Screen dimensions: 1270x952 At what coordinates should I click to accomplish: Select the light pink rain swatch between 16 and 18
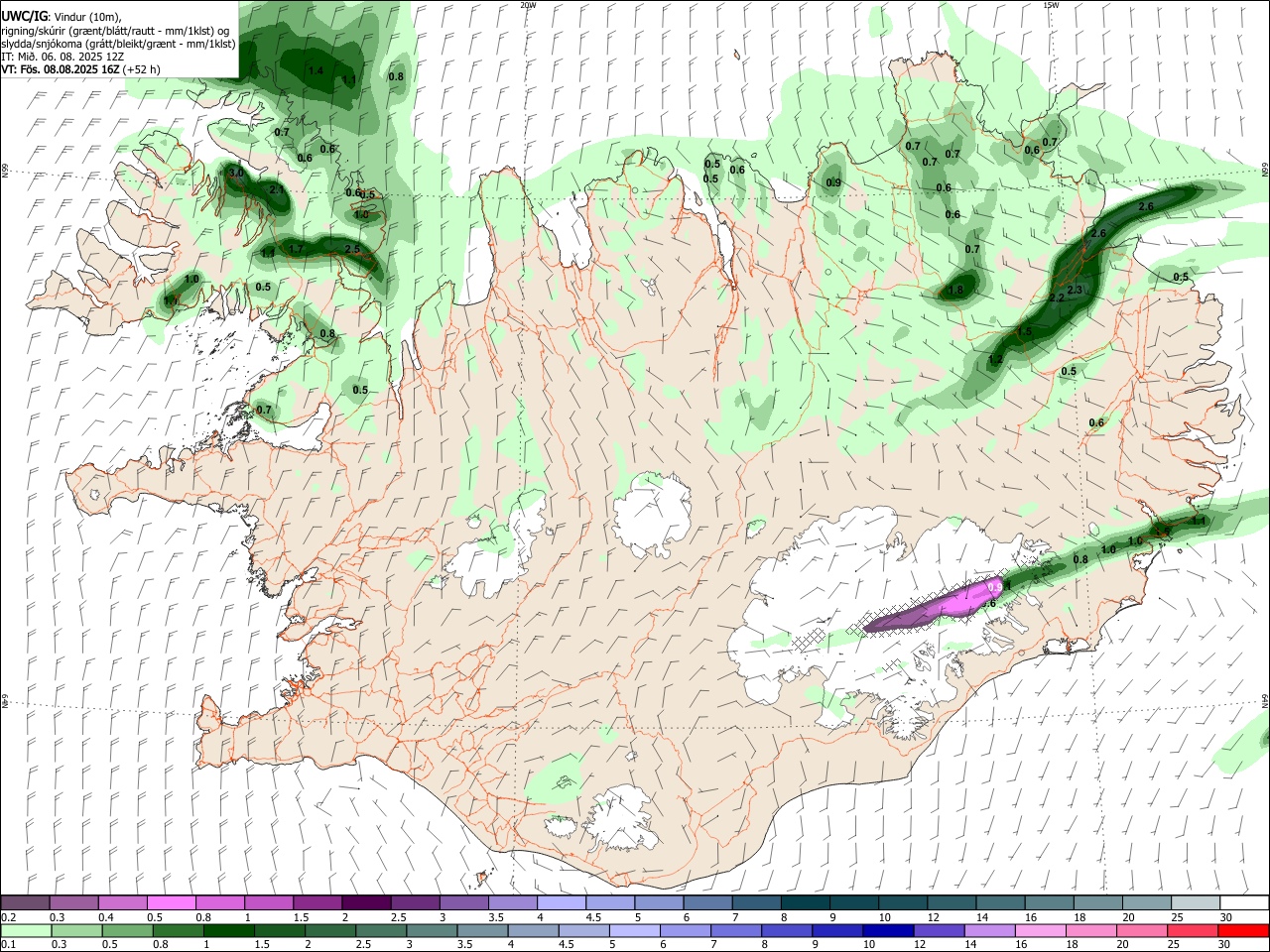point(1041,931)
